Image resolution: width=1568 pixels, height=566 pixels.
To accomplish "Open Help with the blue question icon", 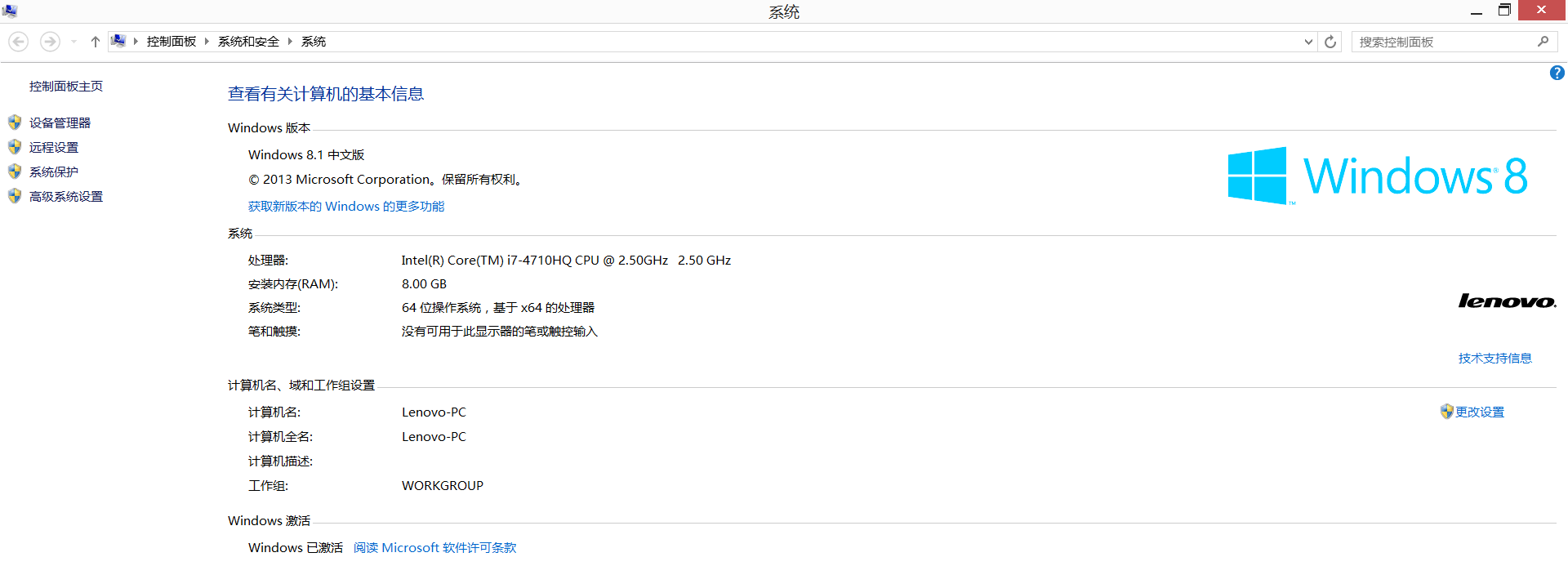I will [x=1557, y=73].
